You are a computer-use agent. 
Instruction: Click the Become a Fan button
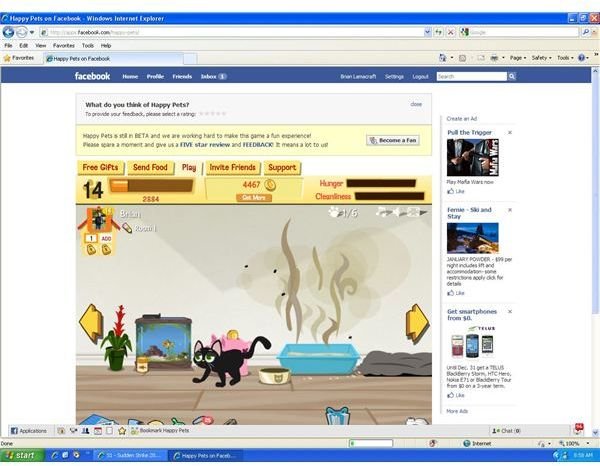point(393,140)
